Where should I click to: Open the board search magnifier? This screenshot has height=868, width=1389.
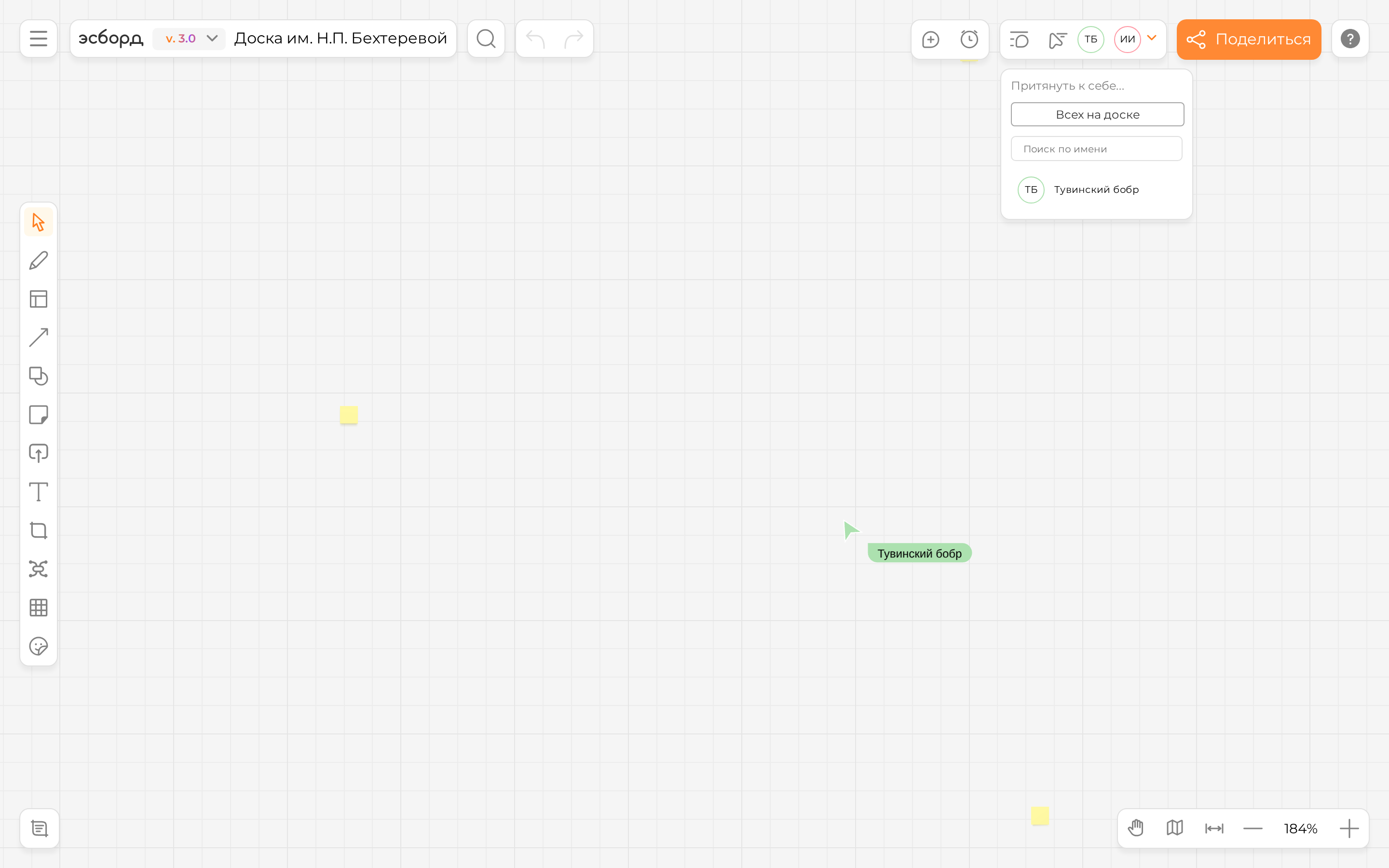pyautogui.click(x=486, y=39)
